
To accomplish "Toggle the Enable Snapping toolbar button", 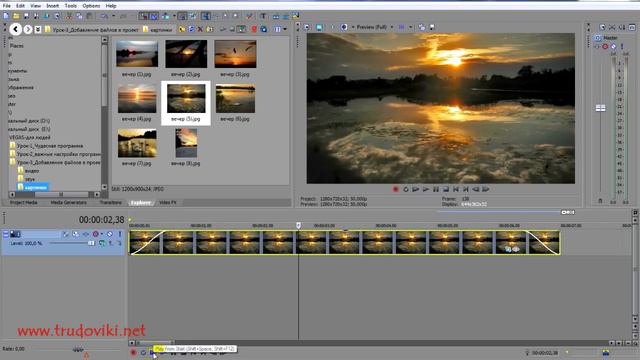I will click(143, 16).
